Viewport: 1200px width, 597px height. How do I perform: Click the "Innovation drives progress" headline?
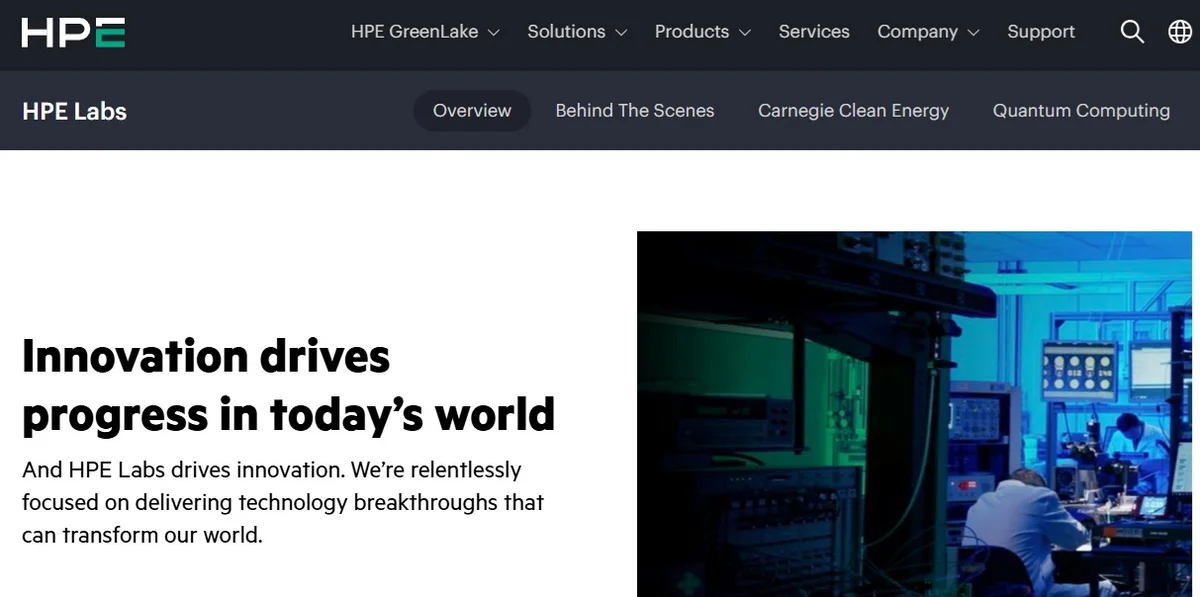(x=288, y=385)
